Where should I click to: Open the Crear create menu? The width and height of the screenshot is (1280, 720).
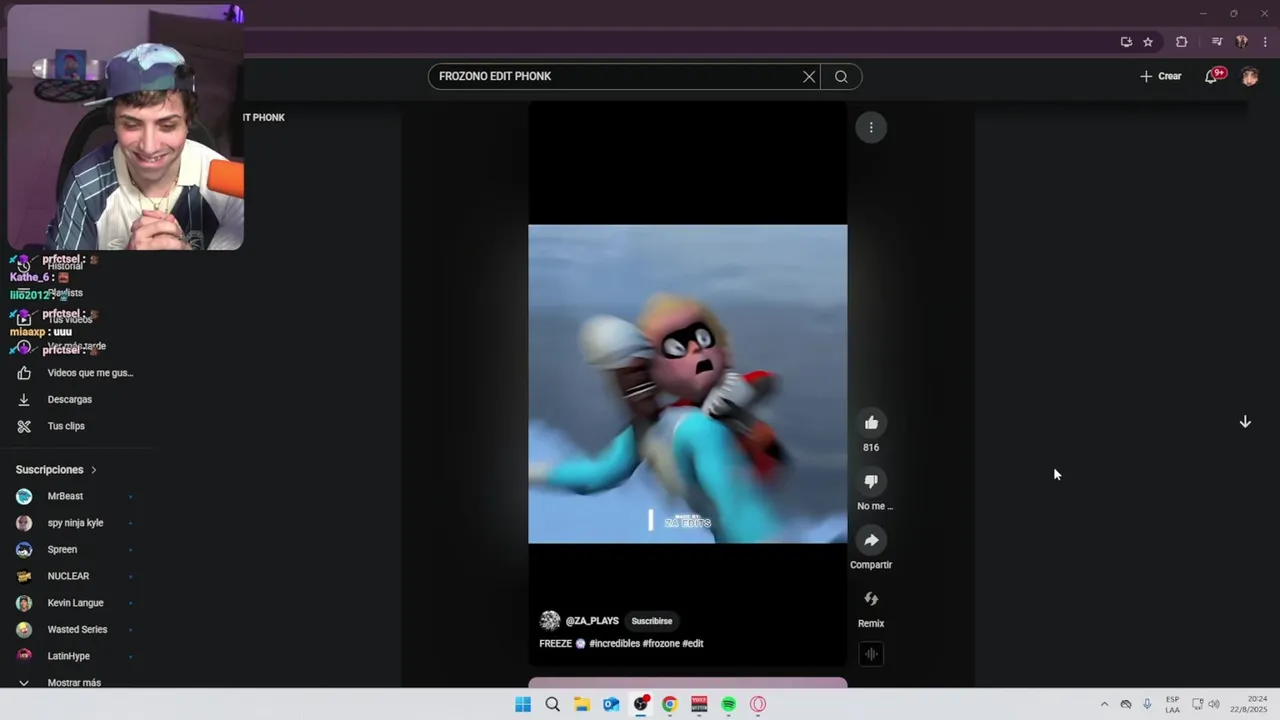(1161, 76)
